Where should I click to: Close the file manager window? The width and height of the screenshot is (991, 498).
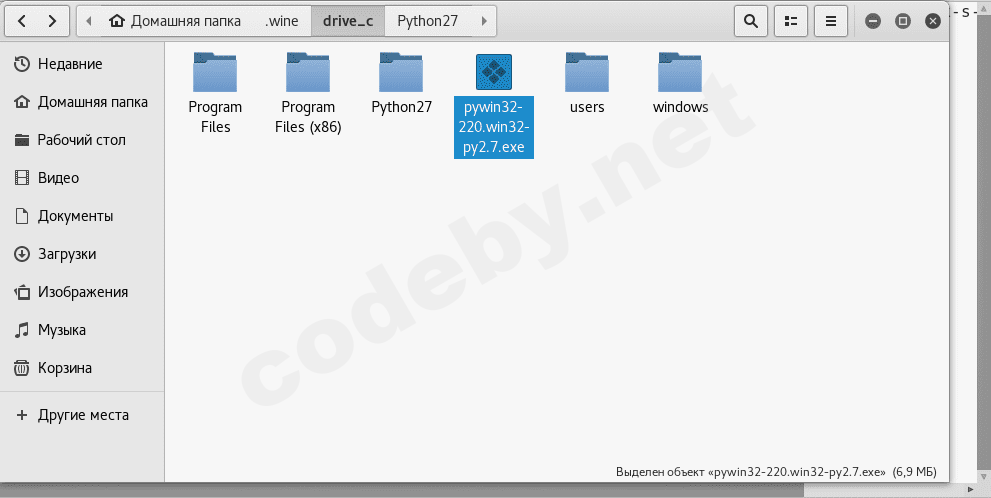click(x=933, y=21)
